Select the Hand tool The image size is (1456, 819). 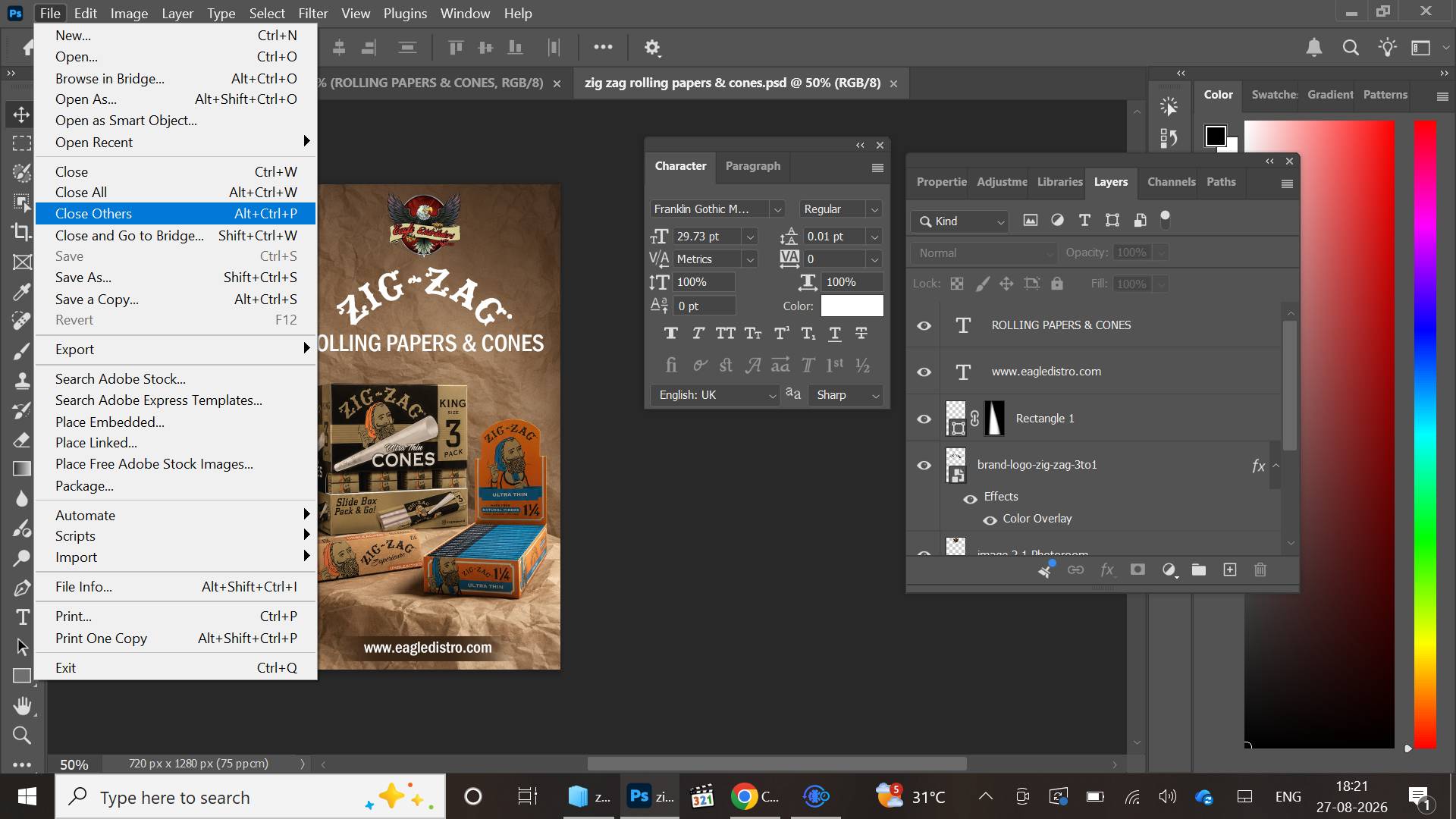(x=22, y=706)
